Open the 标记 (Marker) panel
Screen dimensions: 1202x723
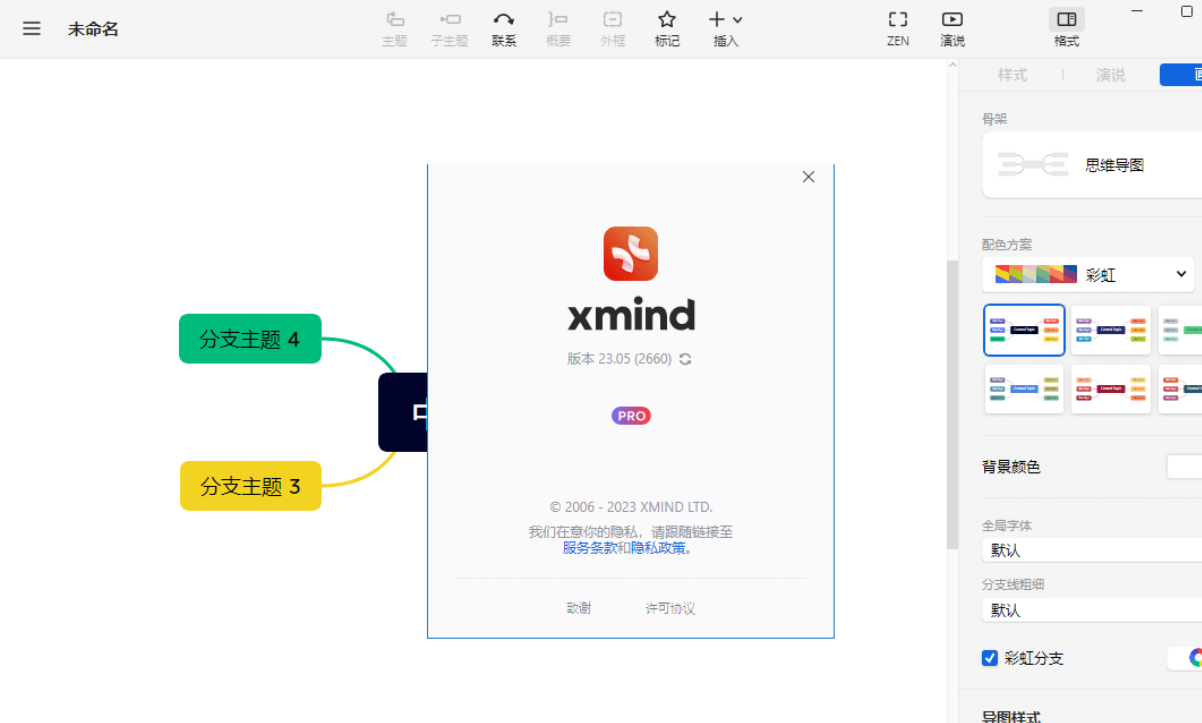[666, 28]
